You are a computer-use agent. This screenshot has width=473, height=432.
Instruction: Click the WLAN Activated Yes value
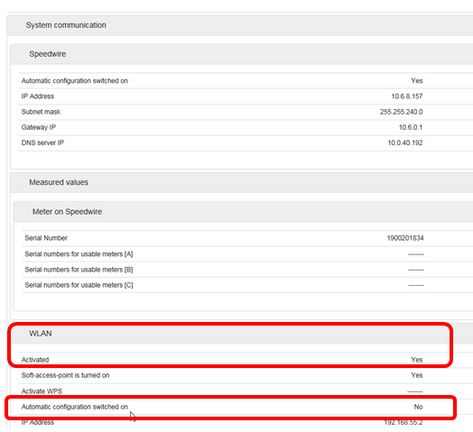[417, 360]
